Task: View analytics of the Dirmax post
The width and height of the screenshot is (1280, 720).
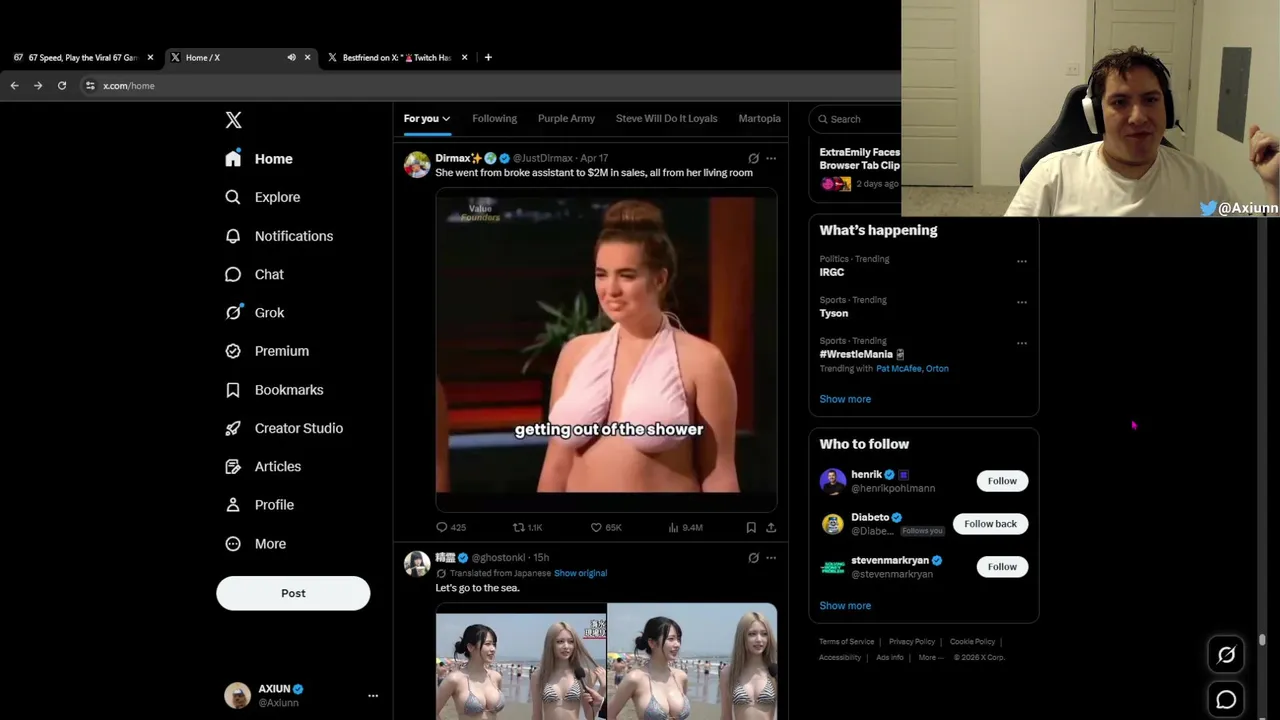Action: (x=685, y=527)
